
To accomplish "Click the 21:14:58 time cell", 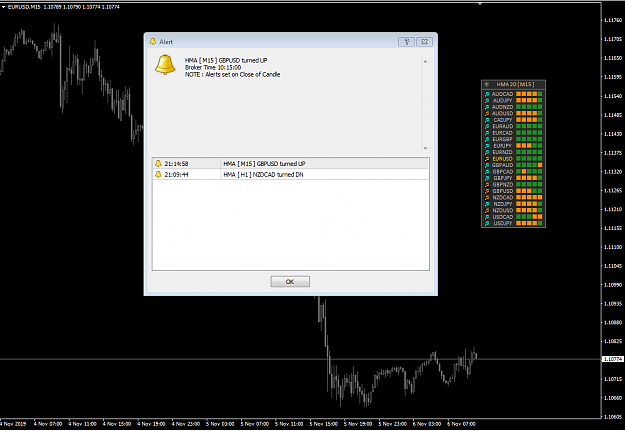I will [176, 163].
